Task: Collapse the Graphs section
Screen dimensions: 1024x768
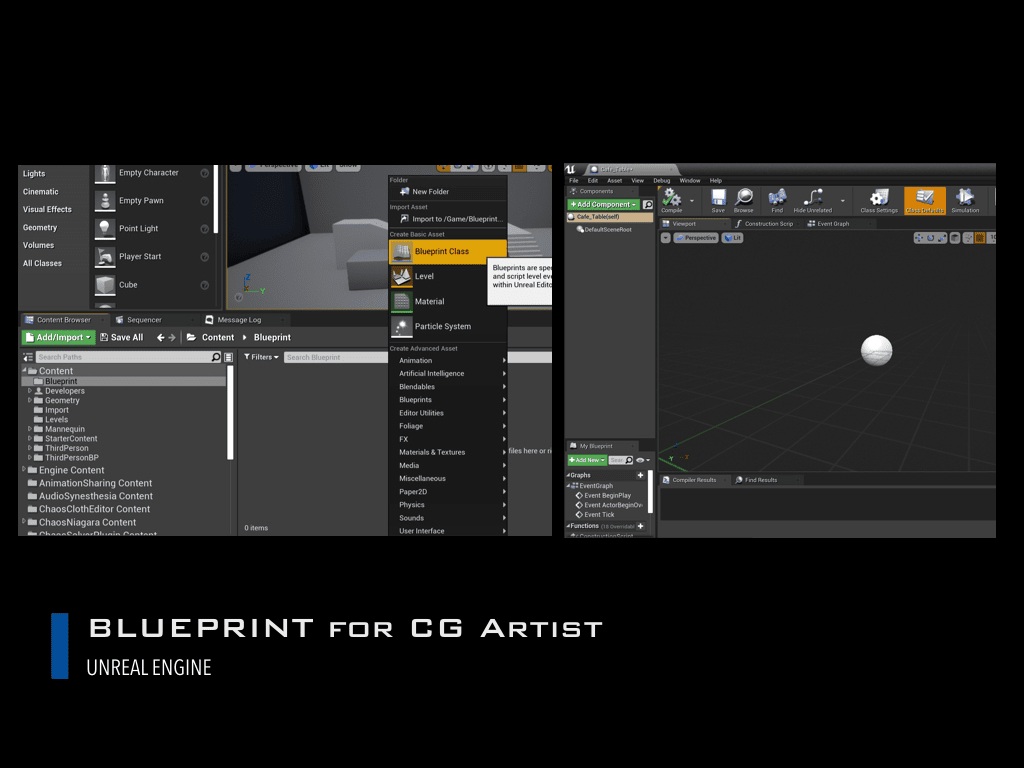Action: [568, 475]
